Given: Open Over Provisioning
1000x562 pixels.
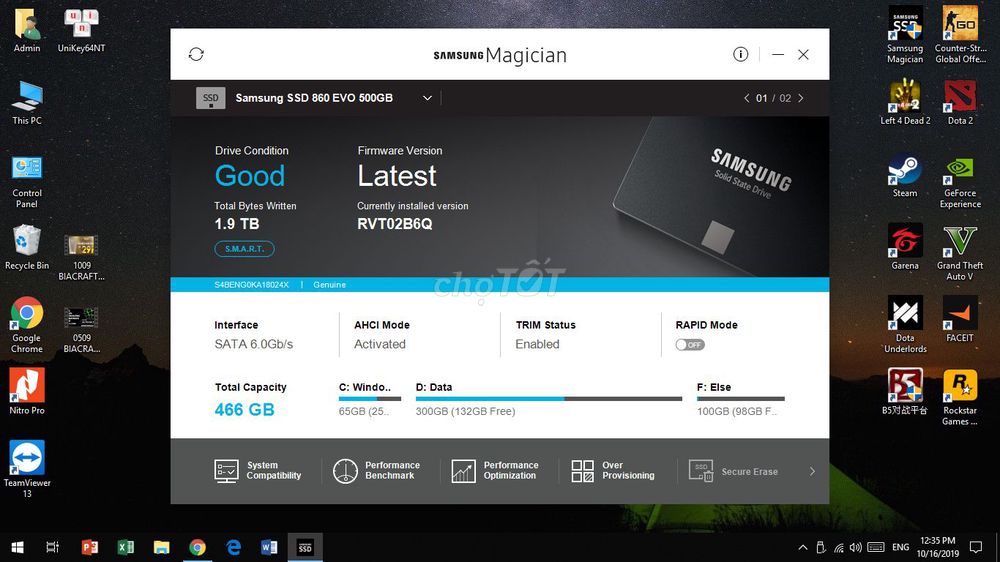Looking at the screenshot, I should point(613,471).
